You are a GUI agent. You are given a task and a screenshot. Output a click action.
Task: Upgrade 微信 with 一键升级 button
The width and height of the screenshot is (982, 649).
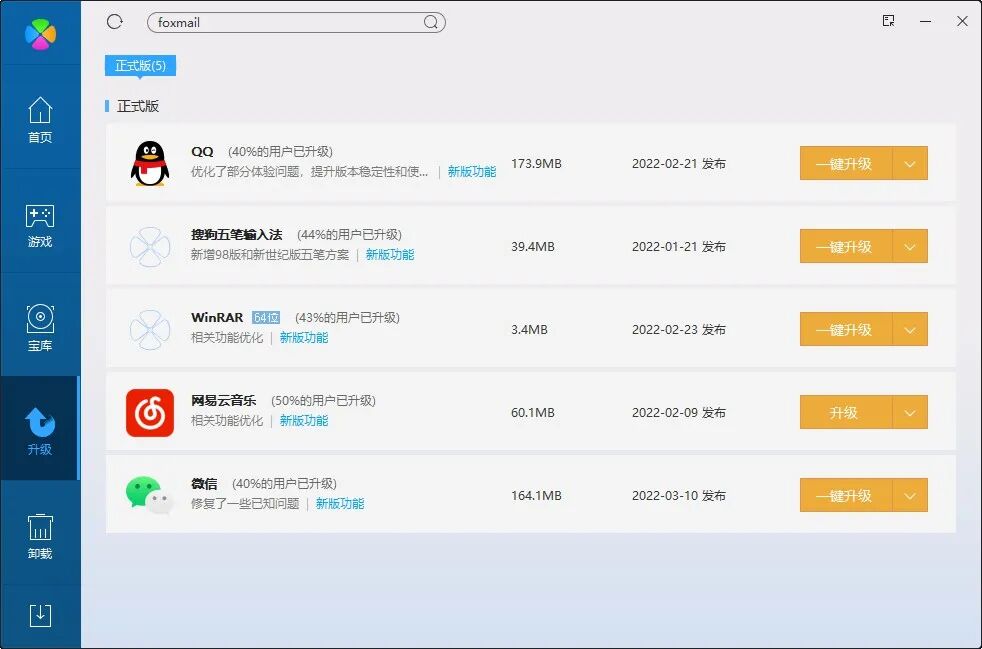[845, 496]
